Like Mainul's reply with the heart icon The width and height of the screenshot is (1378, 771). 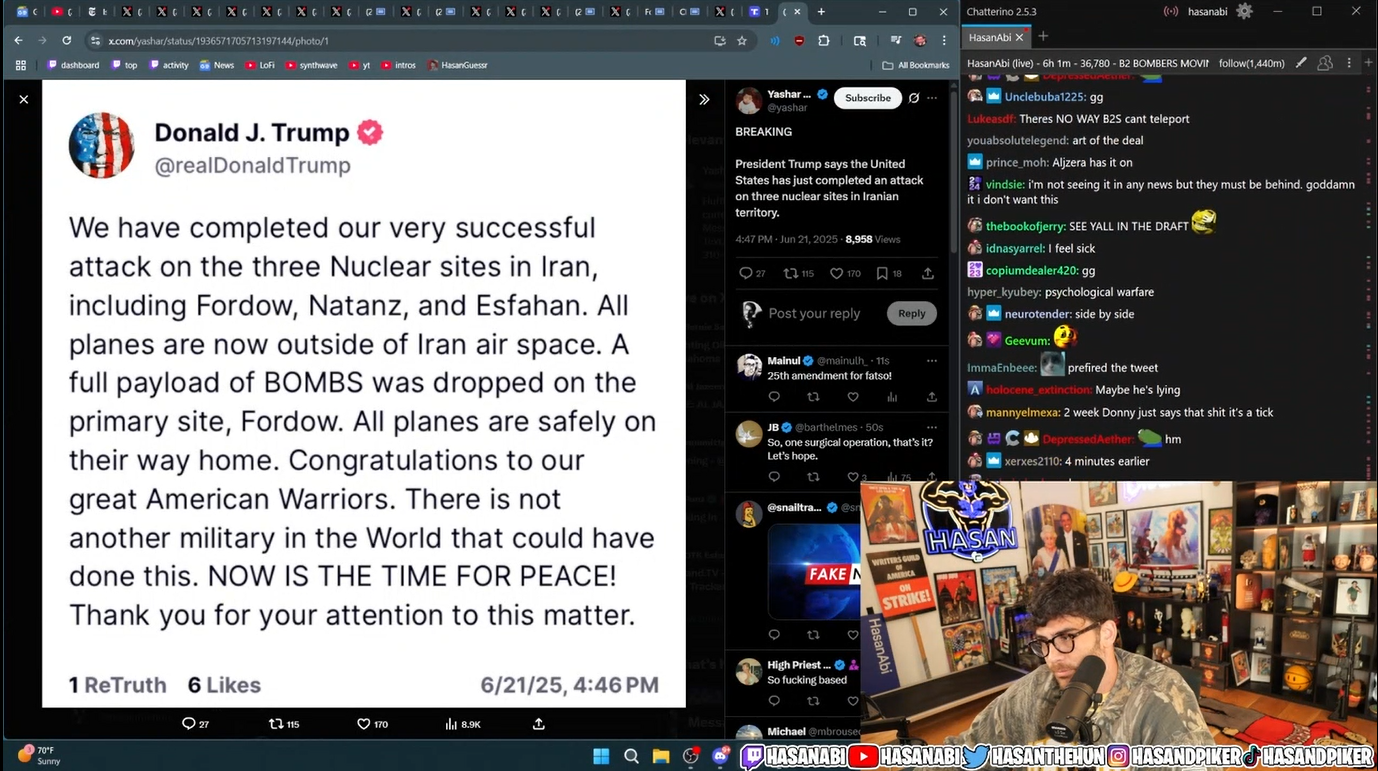[852, 397]
